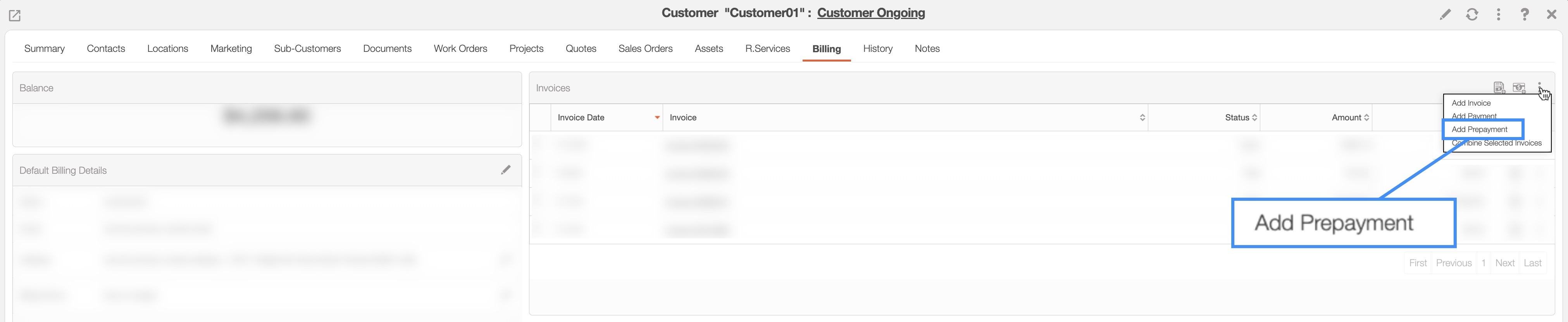Open the header vertical ellipsis menu
The width and height of the screenshot is (1568, 322).
(x=1498, y=15)
